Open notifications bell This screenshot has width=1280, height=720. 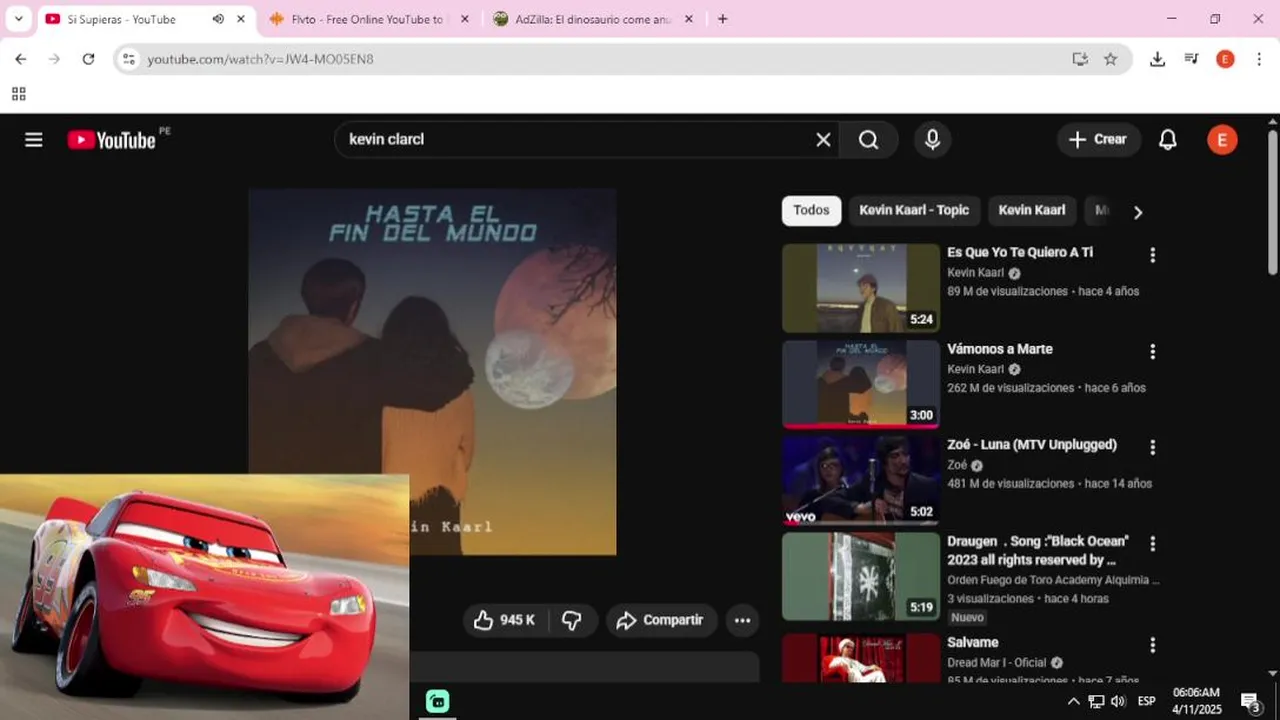click(x=1167, y=140)
